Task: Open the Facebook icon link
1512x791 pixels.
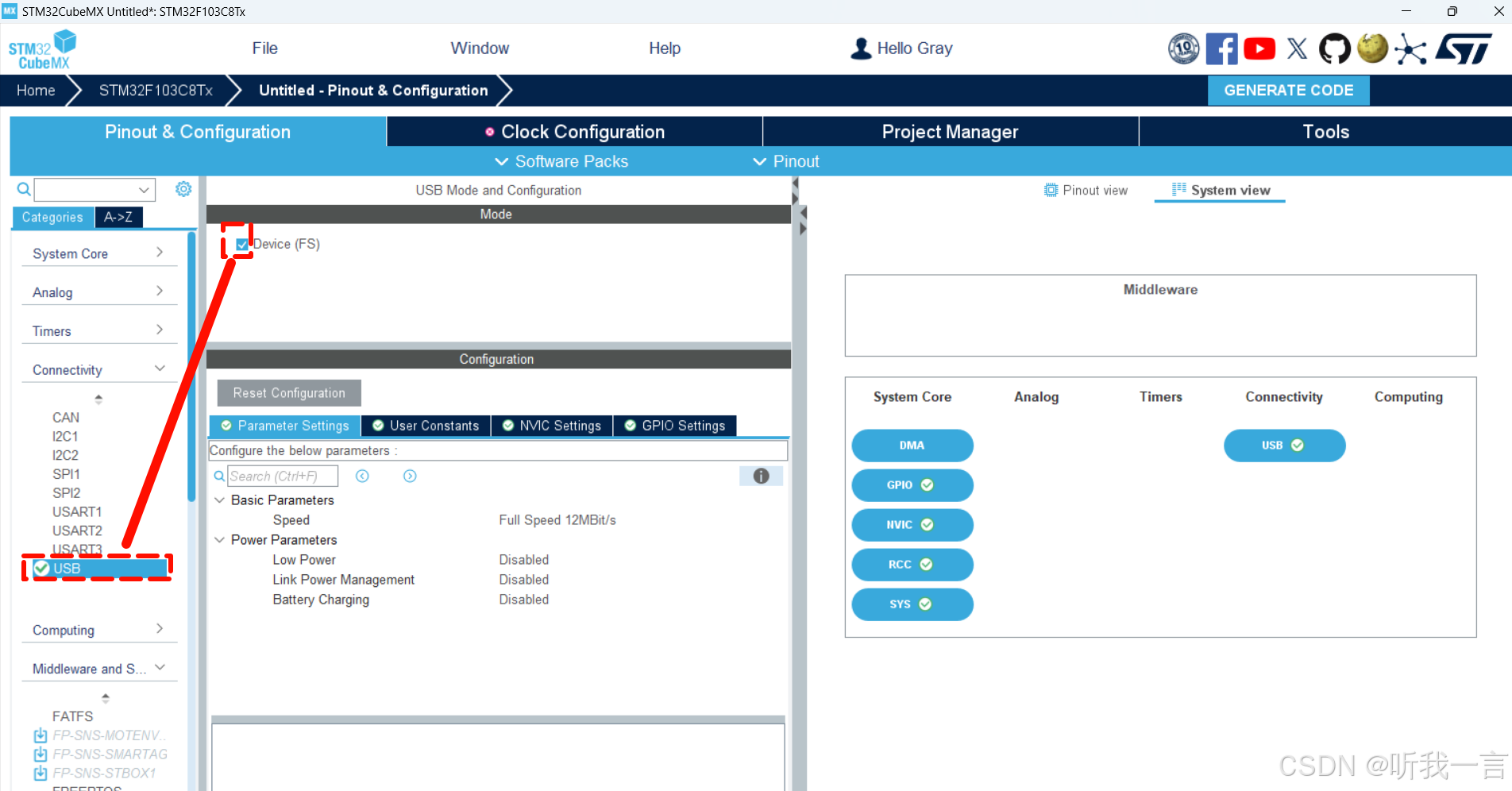Action: click(x=1221, y=48)
